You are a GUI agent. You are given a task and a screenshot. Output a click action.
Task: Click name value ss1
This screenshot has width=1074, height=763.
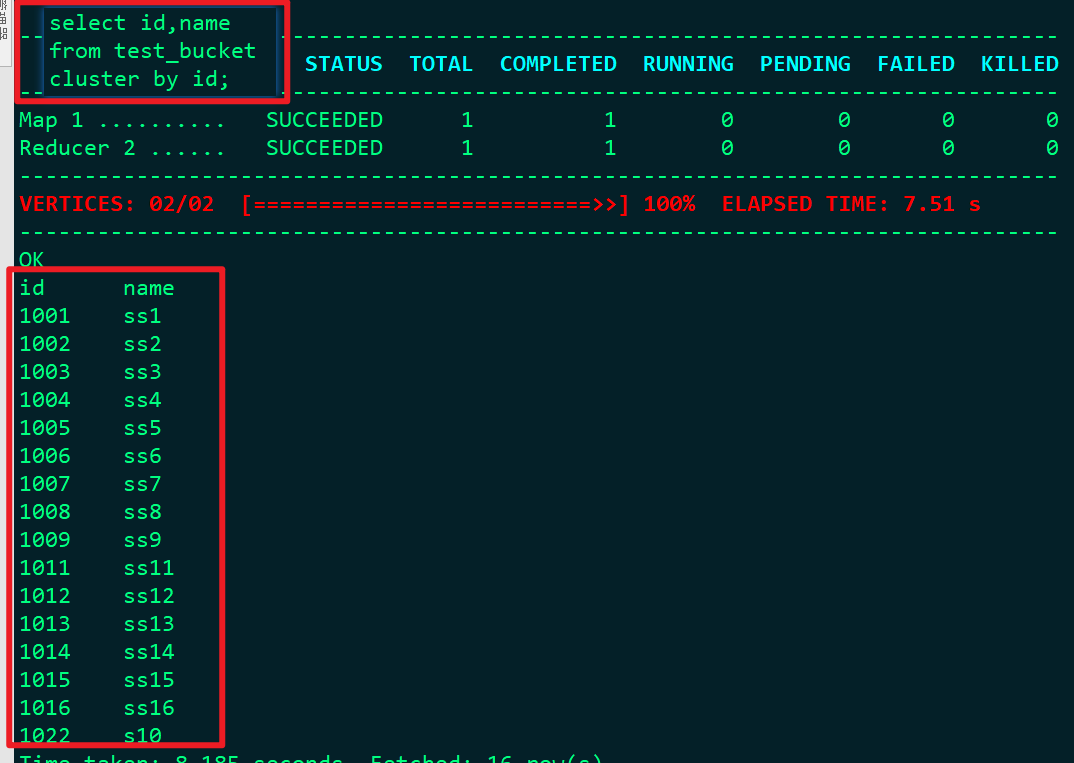(142, 316)
